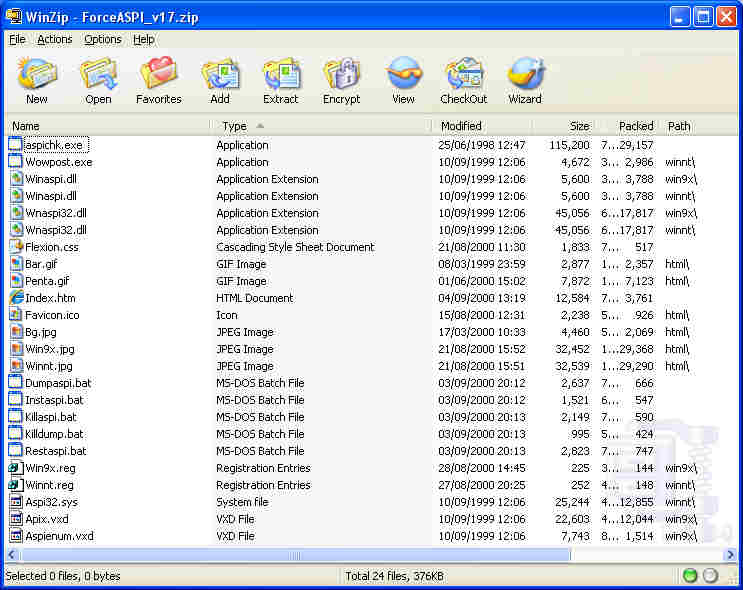Click the Apix.vxd file icon
Image resolution: width=743 pixels, height=590 pixels.
pos(16,519)
